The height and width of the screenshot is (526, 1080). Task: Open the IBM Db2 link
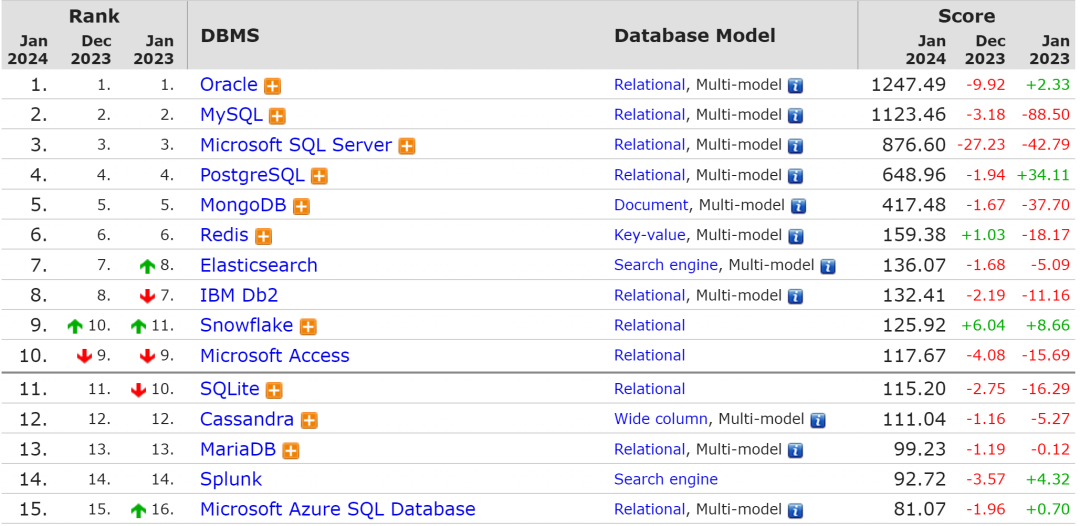[x=239, y=295]
